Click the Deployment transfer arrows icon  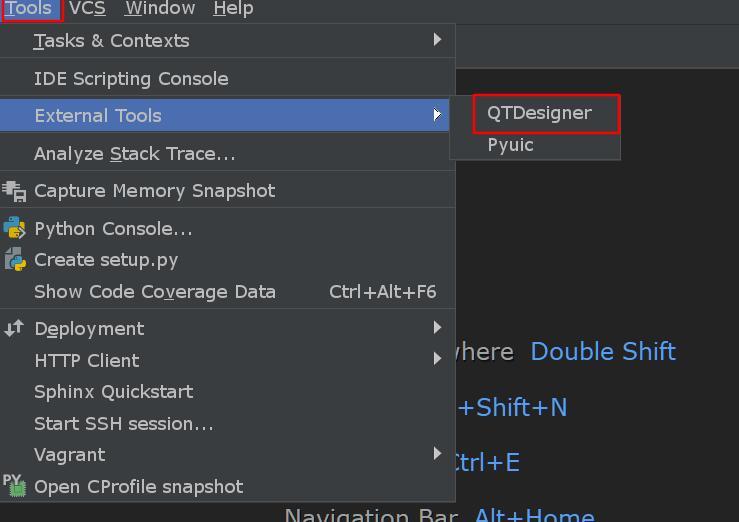tap(14, 328)
